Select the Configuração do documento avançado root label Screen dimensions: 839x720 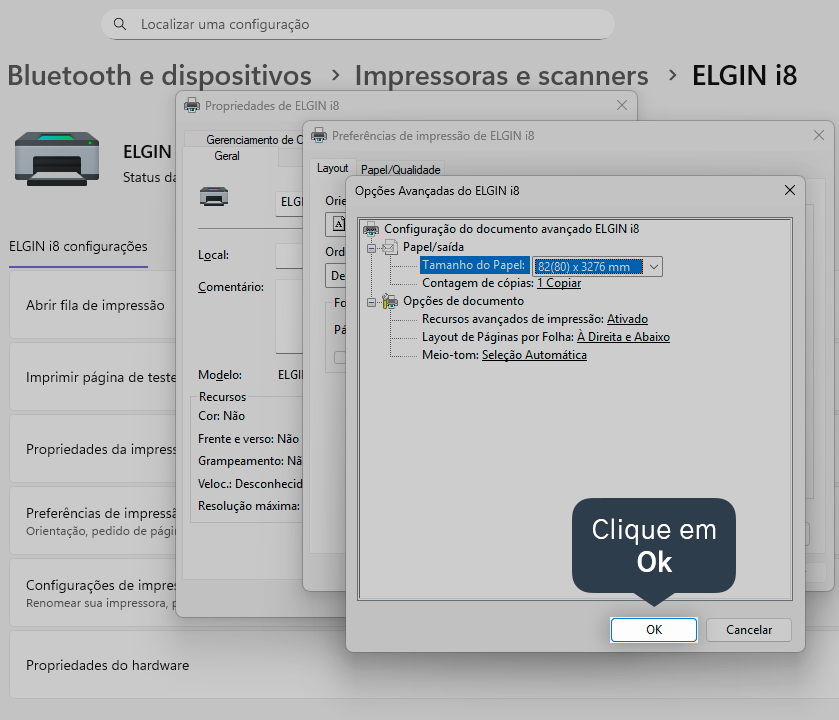(x=512, y=229)
